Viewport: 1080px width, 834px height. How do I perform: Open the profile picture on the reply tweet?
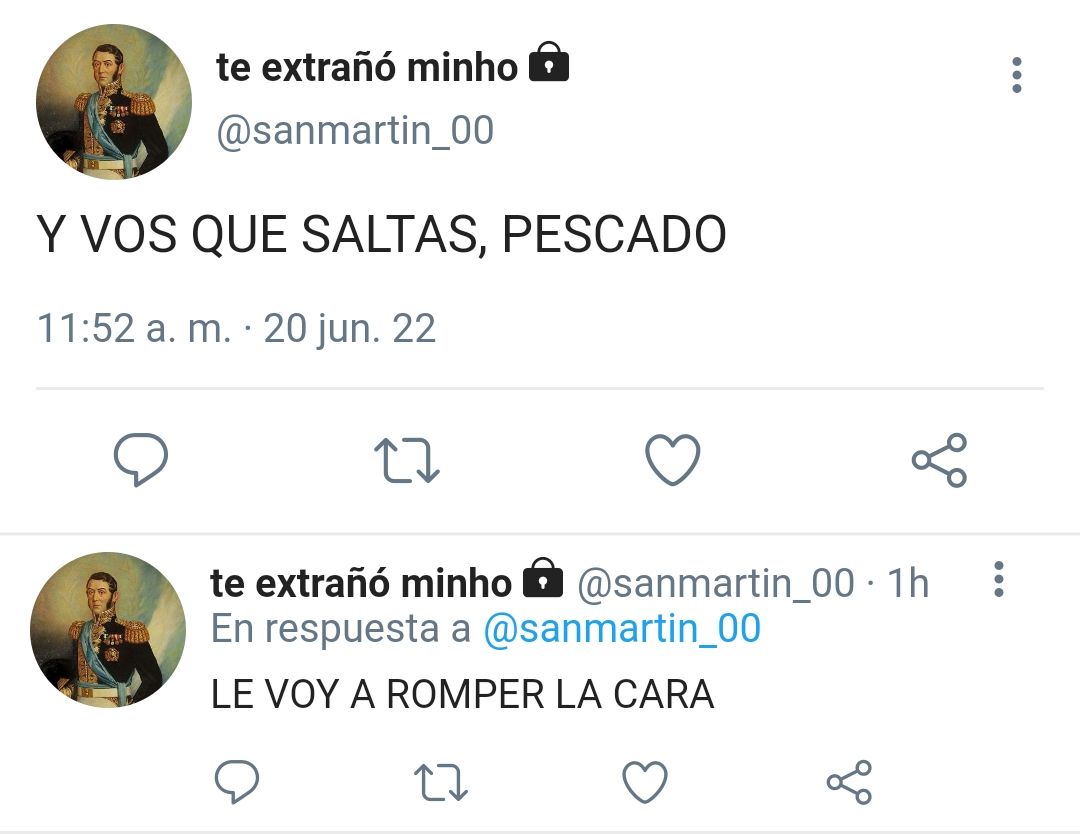click(108, 629)
